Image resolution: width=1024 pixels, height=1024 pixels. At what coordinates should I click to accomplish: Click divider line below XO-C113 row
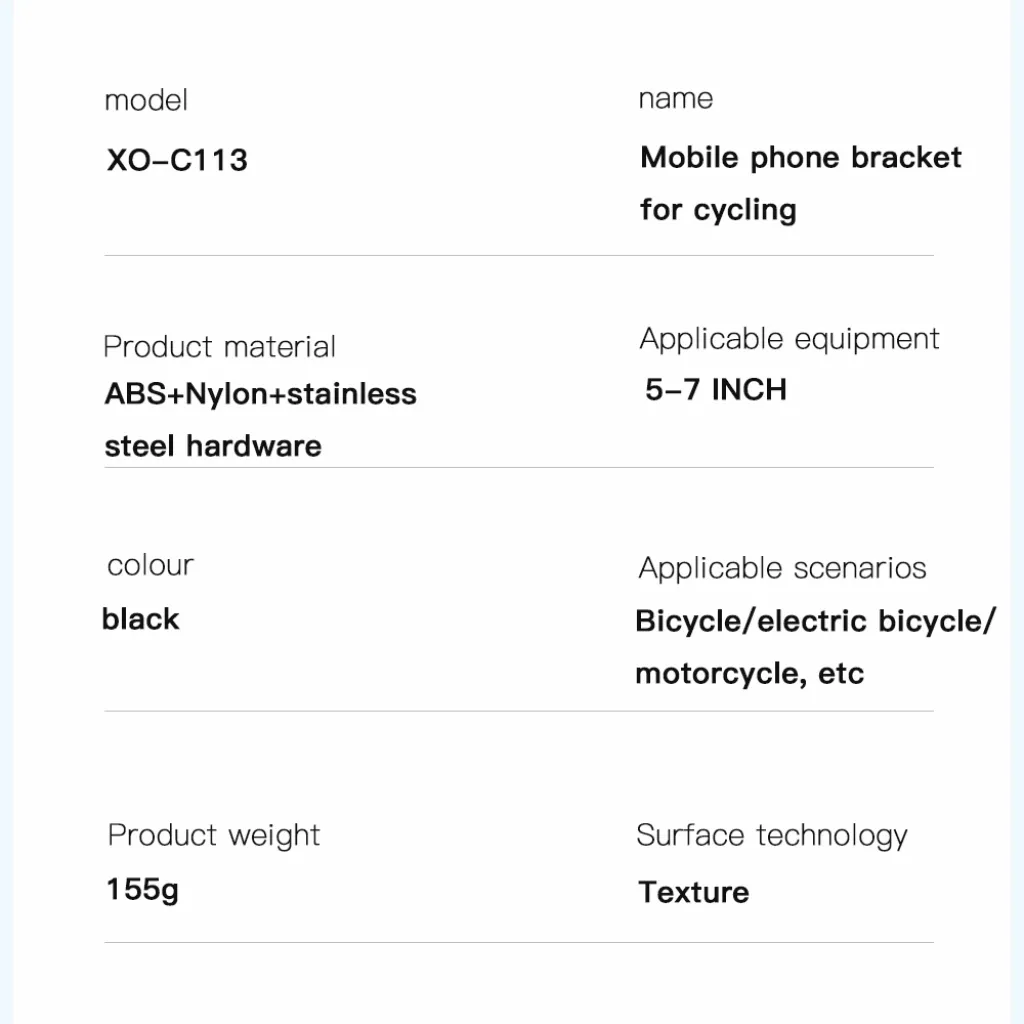[x=519, y=255]
